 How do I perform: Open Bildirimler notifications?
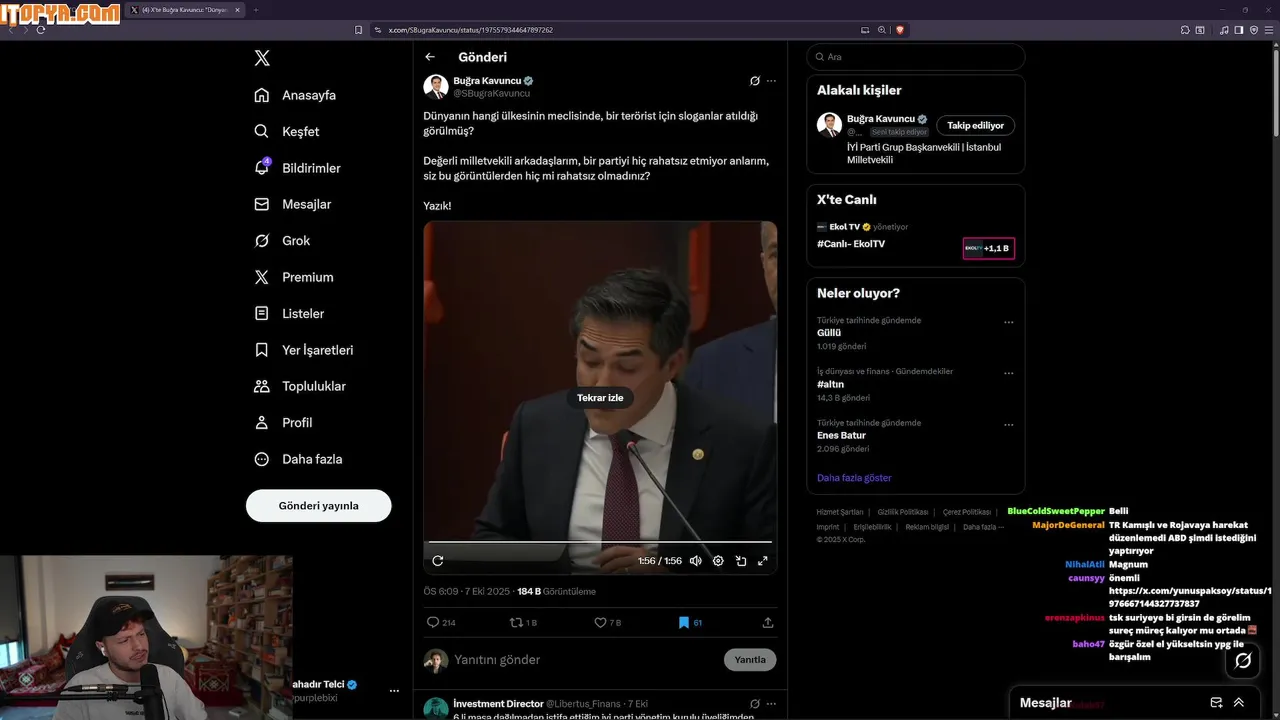pyautogui.click(x=297, y=168)
